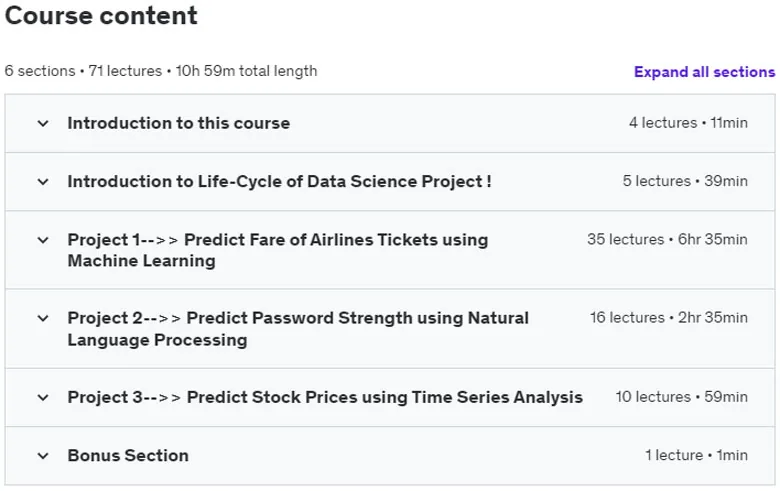
Task: Expand the Introduction to this course chevron
Action: point(43,123)
